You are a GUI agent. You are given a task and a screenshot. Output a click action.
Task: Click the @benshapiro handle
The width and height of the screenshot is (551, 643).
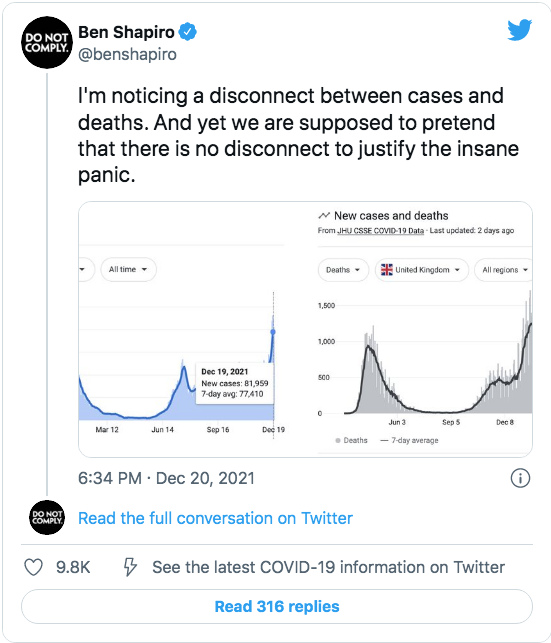click(127, 54)
